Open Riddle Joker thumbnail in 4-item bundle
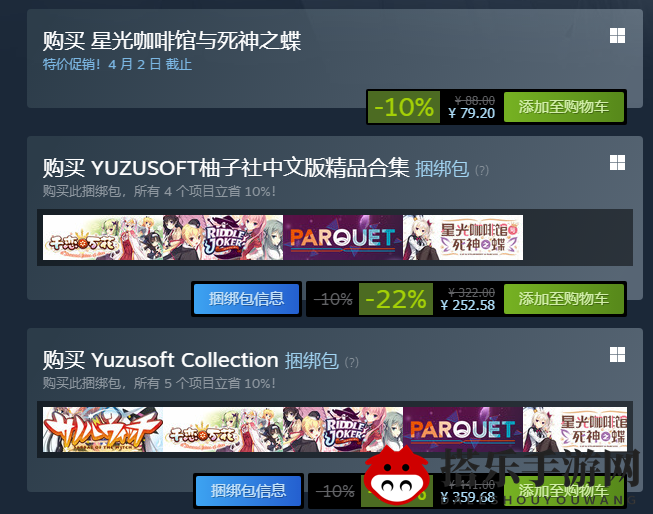This screenshot has width=653, height=514. point(223,237)
